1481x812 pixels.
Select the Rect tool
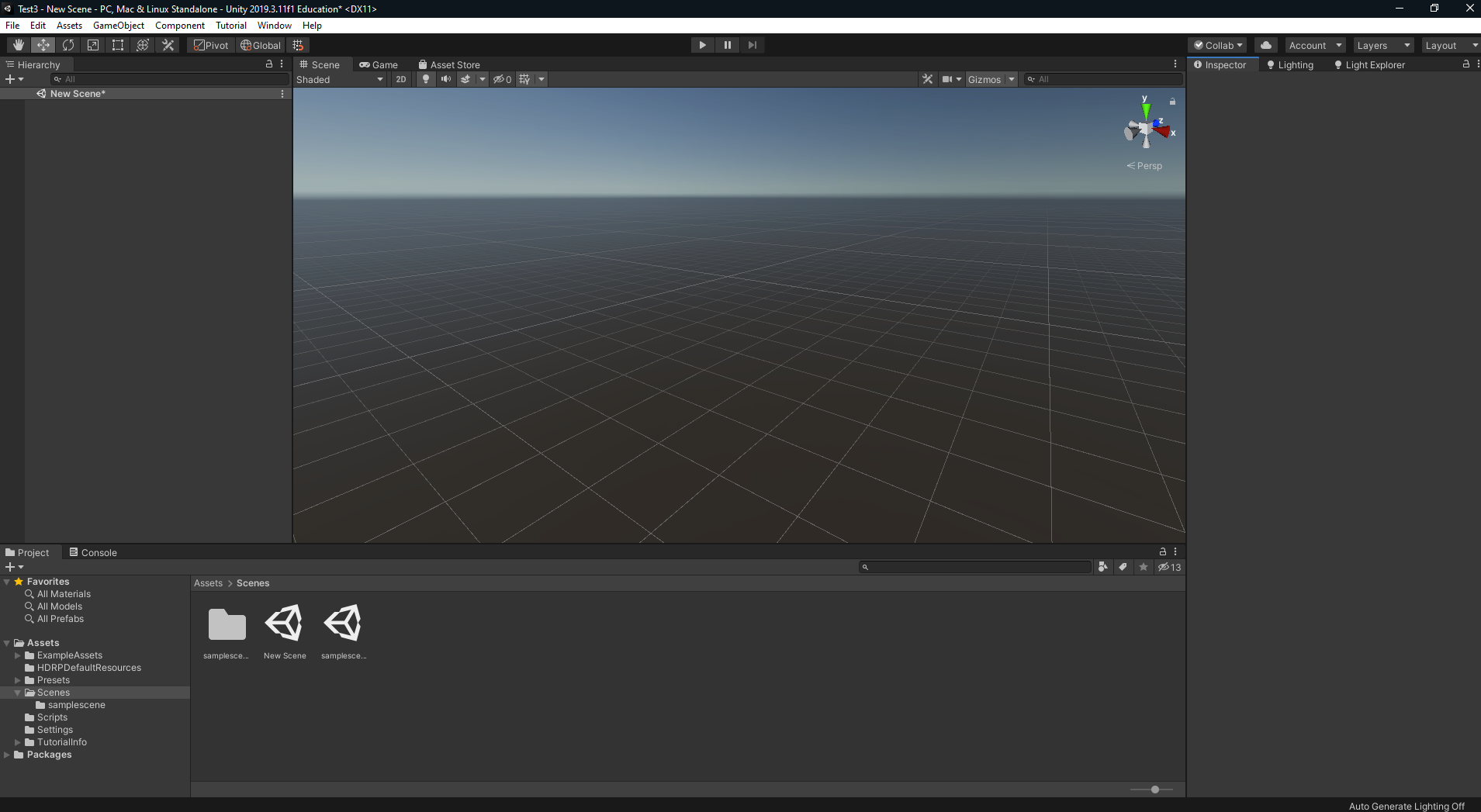[118, 45]
